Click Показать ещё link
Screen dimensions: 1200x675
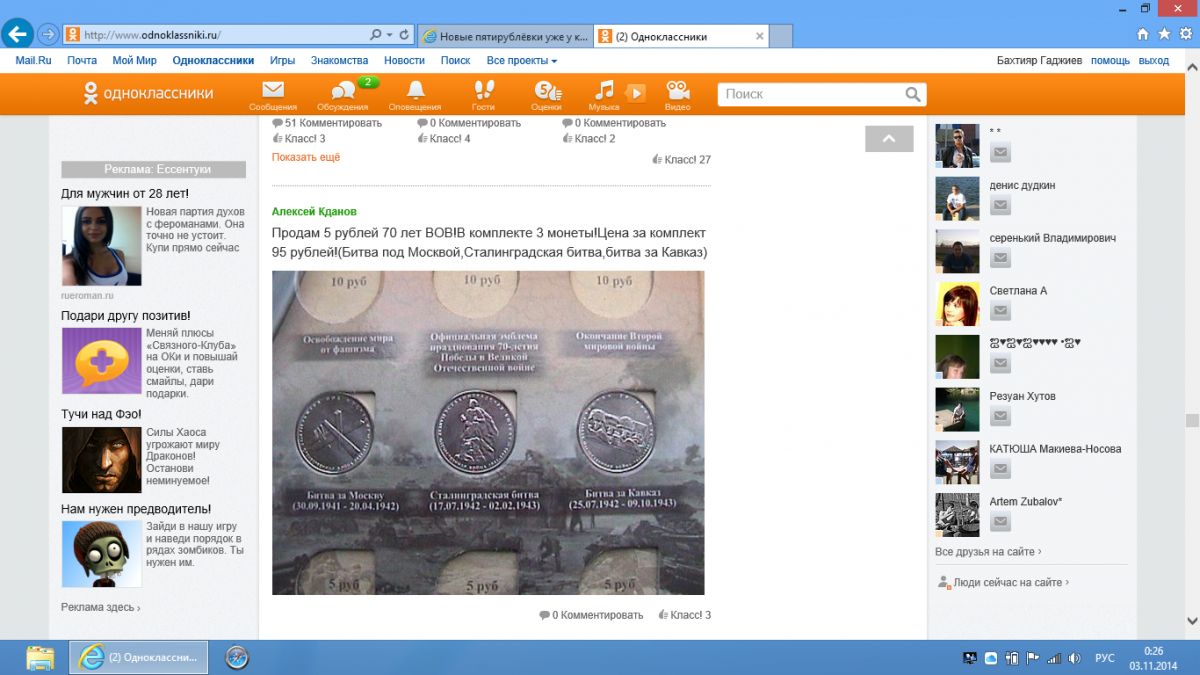click(x=306, y=157)
